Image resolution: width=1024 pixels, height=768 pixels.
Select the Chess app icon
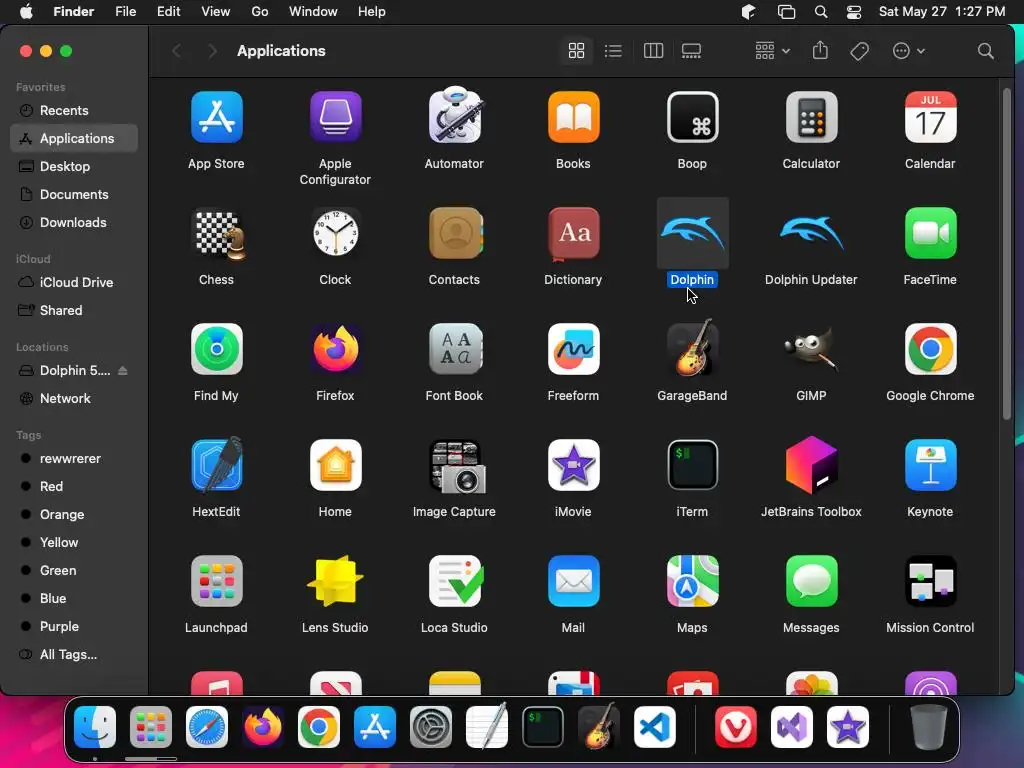(219, 234)
